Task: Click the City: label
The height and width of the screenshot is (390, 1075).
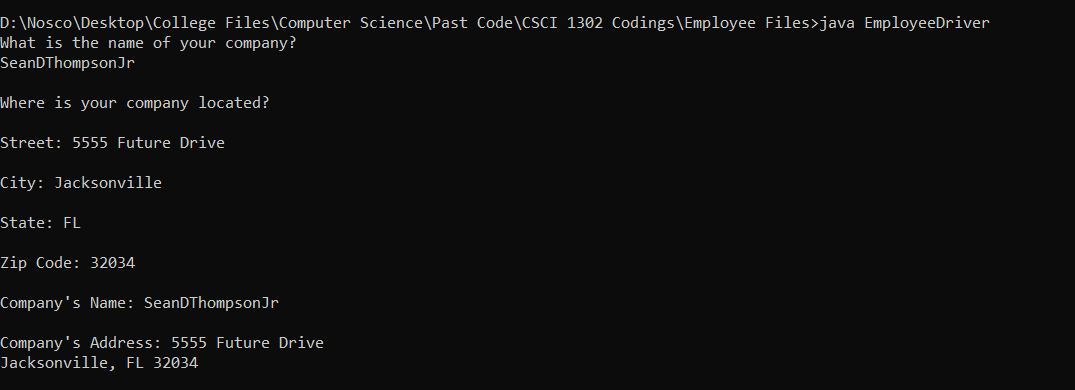Action: click(23, 183)
